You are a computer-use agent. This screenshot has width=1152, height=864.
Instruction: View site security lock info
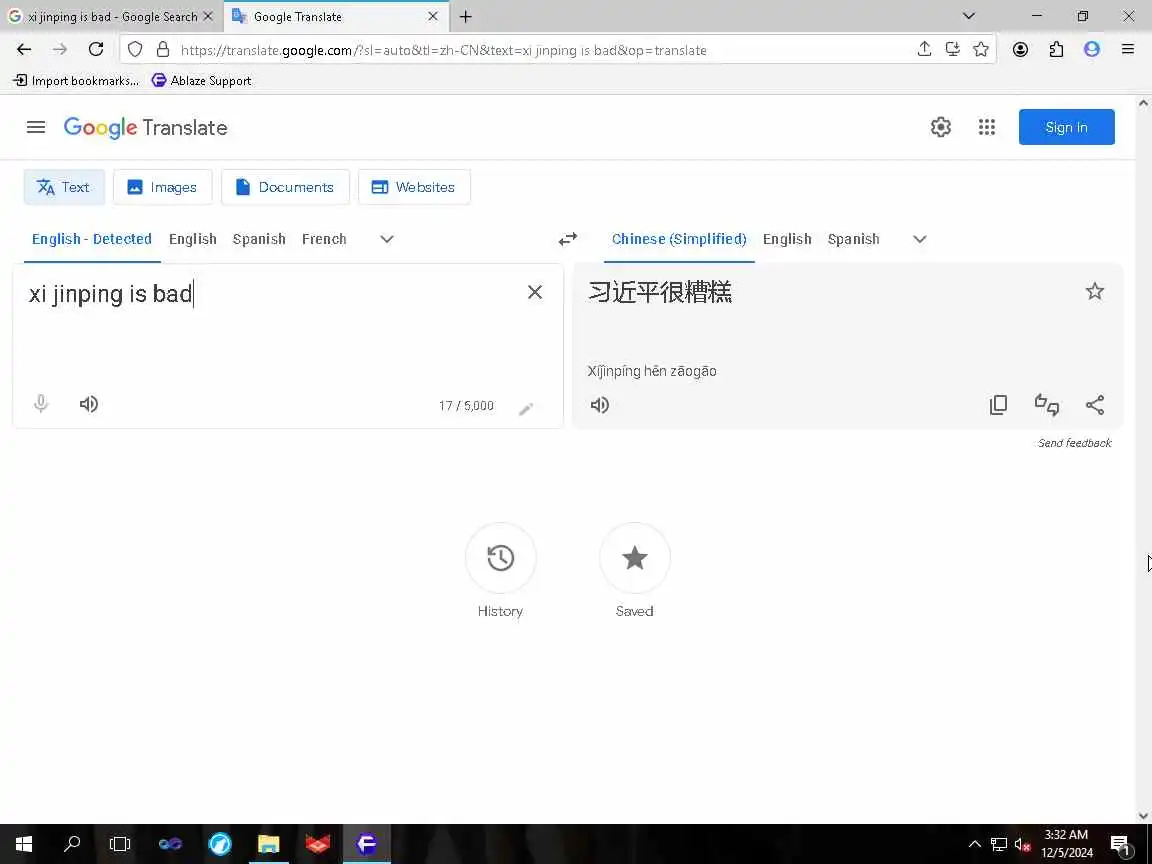(x=162, y=49)
